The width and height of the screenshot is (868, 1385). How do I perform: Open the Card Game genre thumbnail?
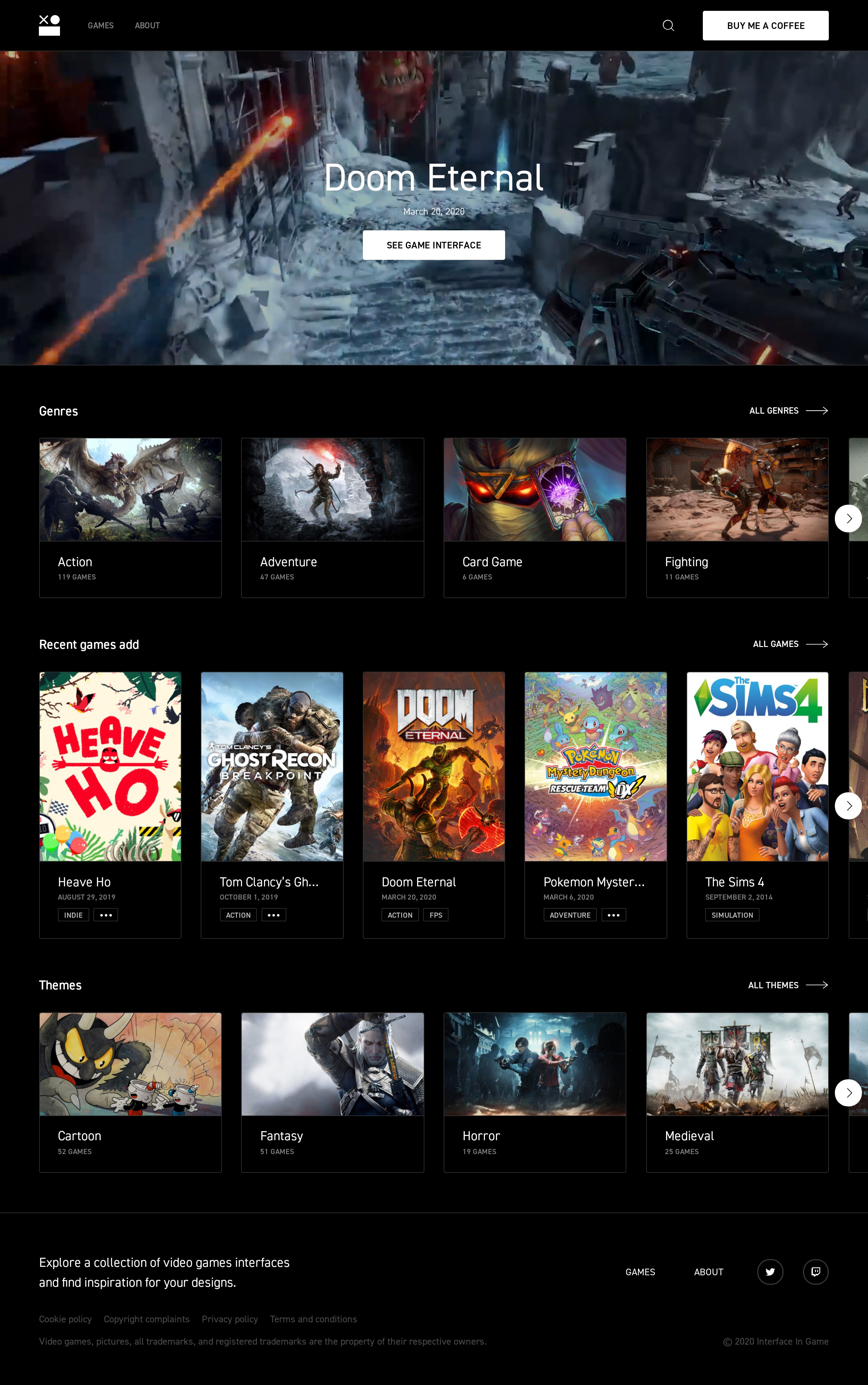click(x=534, y=489)
